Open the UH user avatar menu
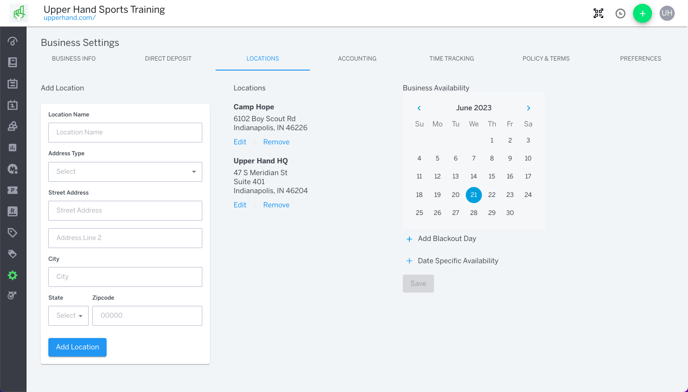The height and width of the screenshot is (392, 688). pyautogui.click(x=667, y=13)
